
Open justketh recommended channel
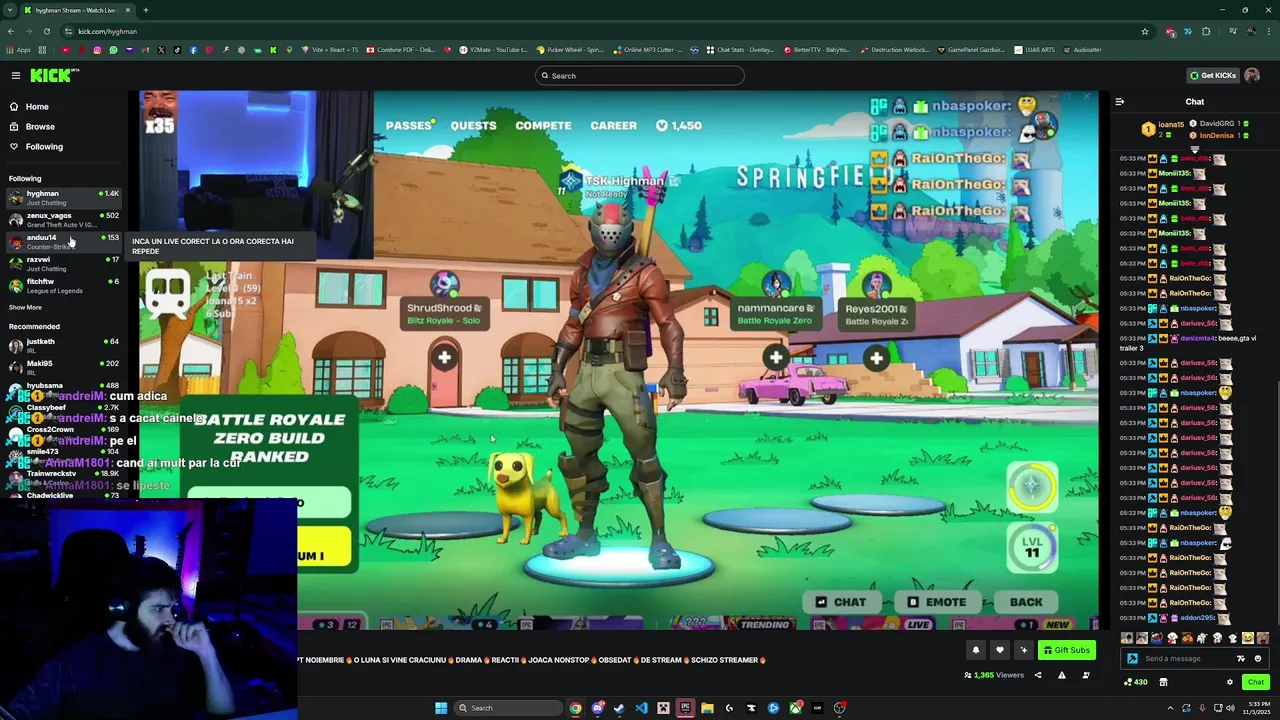click(62, 345)
